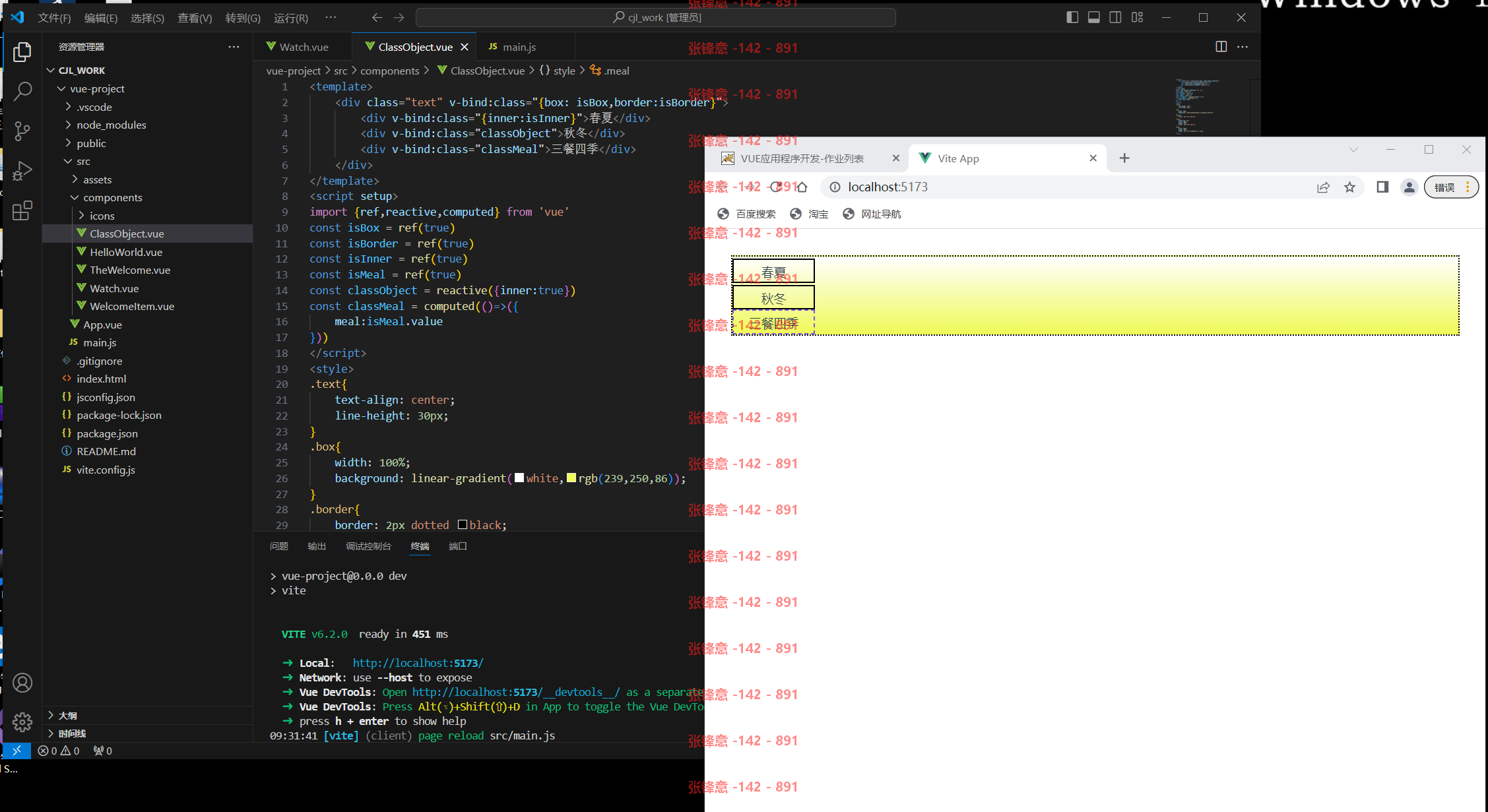Click the remote window indicator in status bar

(x=17, y=751)
